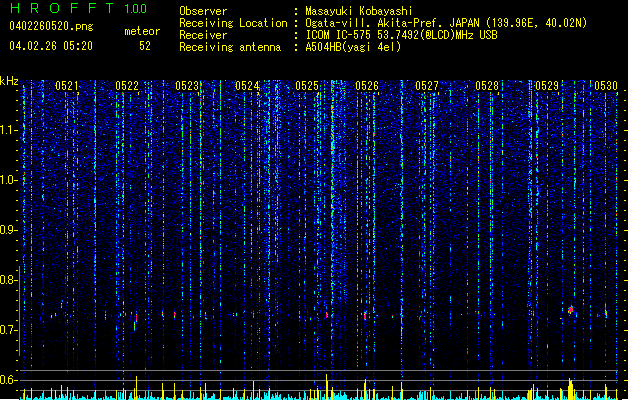The height and width of the screenshot is (400, 629).
Task: Click the 0526 time marker
Action: click(367, 86)
